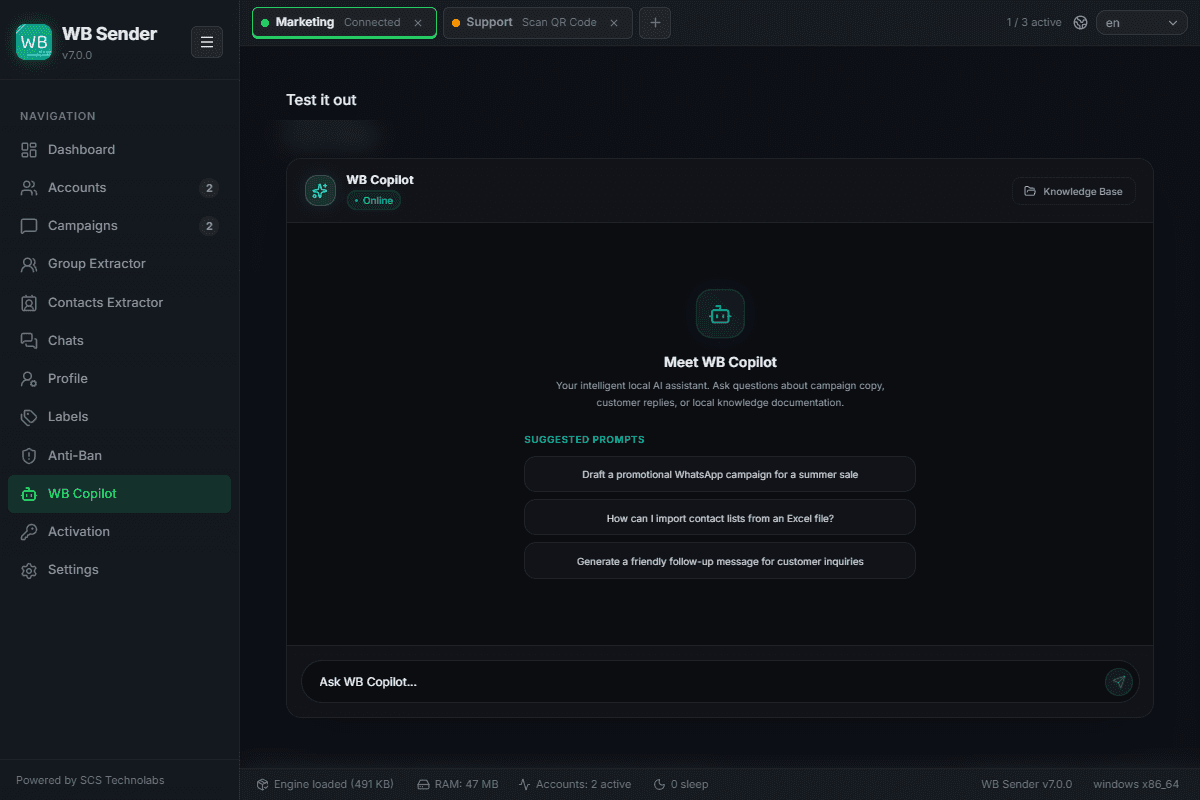Click the Meet WB Copilot heading
Image resolution: width=1200 pixels, height=800 pixels.
coord(720,362)
